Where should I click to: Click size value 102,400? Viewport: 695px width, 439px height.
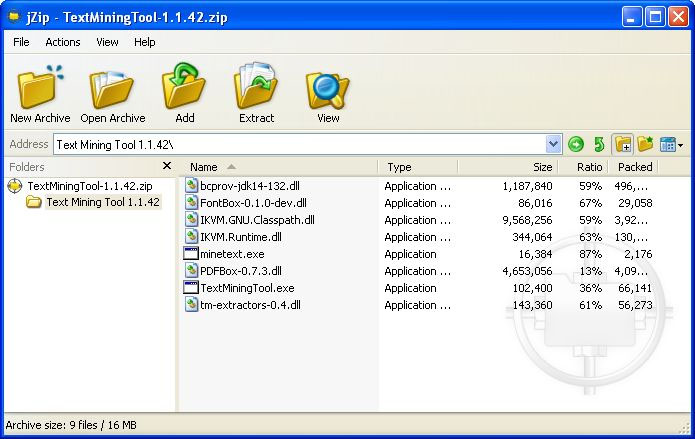pyautogui.click(x=532, y=288)
